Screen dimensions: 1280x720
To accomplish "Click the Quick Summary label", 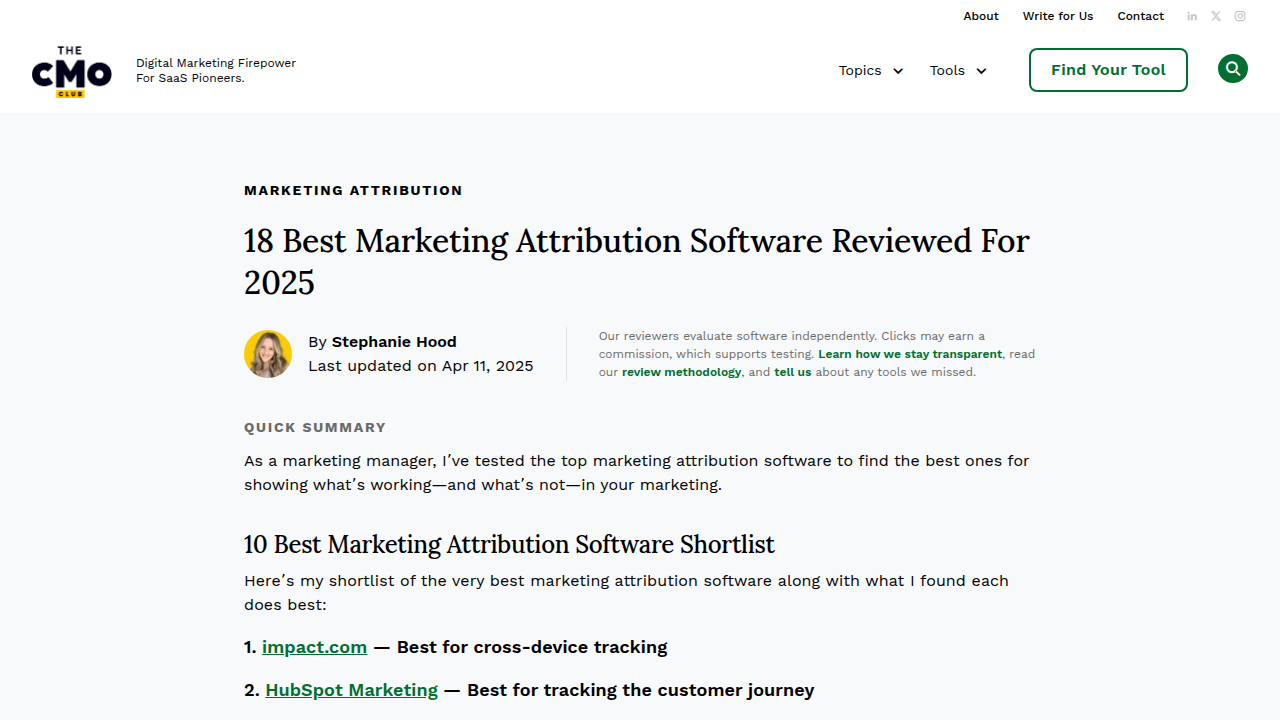I will pos(315,427).
